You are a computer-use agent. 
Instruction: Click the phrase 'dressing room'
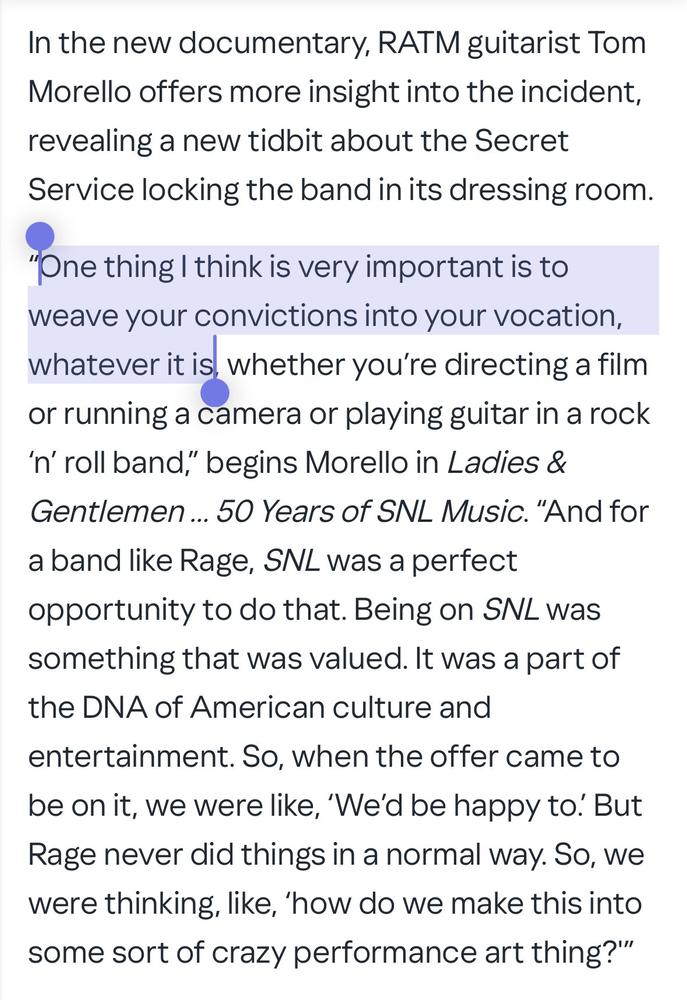[550, 190]
